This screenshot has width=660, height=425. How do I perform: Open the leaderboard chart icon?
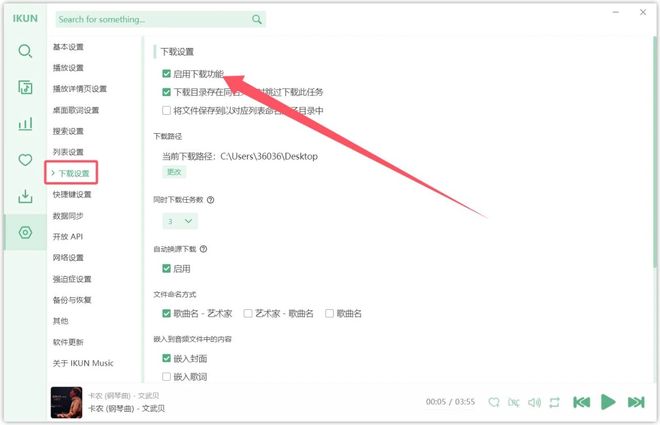tap(25, 124)
